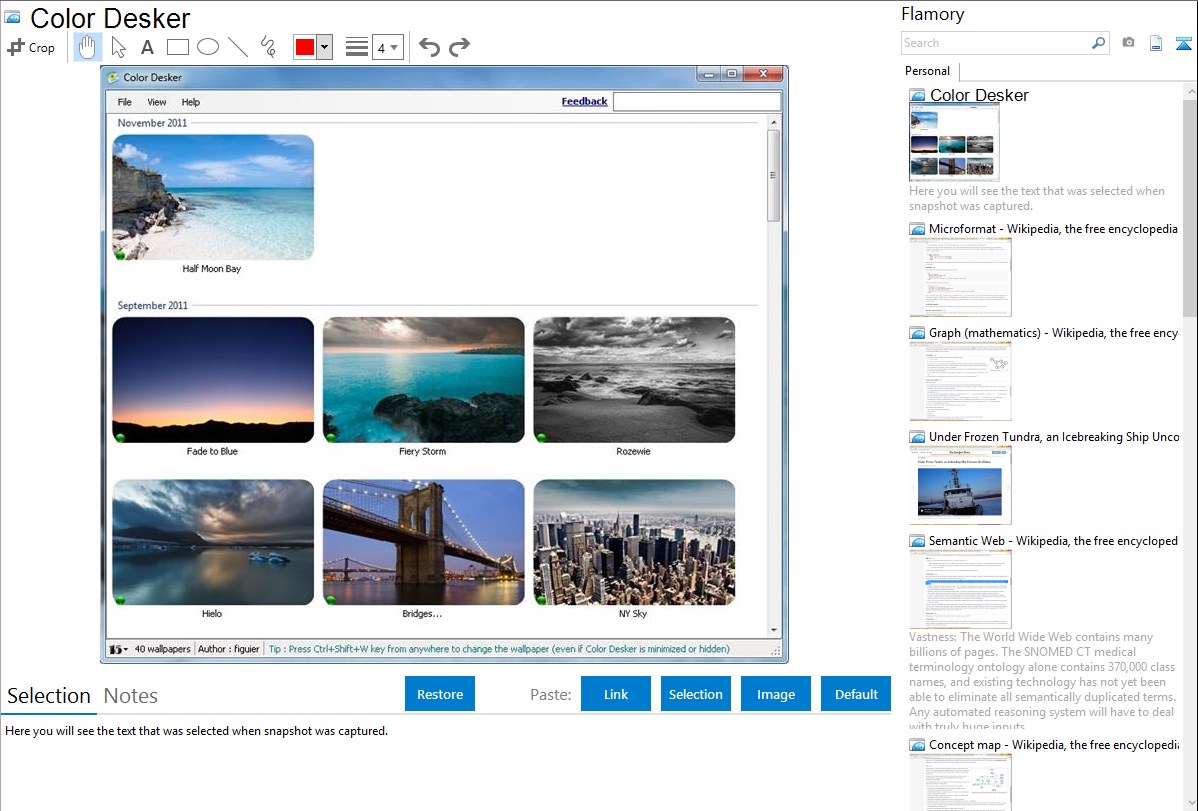This screenshot has height=811, width=1198.
Task: Switch to the Personal tab
Action: point(928,71)
